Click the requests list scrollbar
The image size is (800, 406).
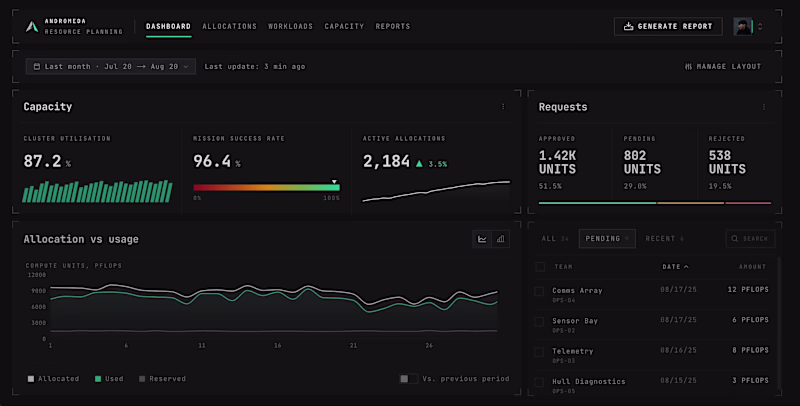point(779,325)
